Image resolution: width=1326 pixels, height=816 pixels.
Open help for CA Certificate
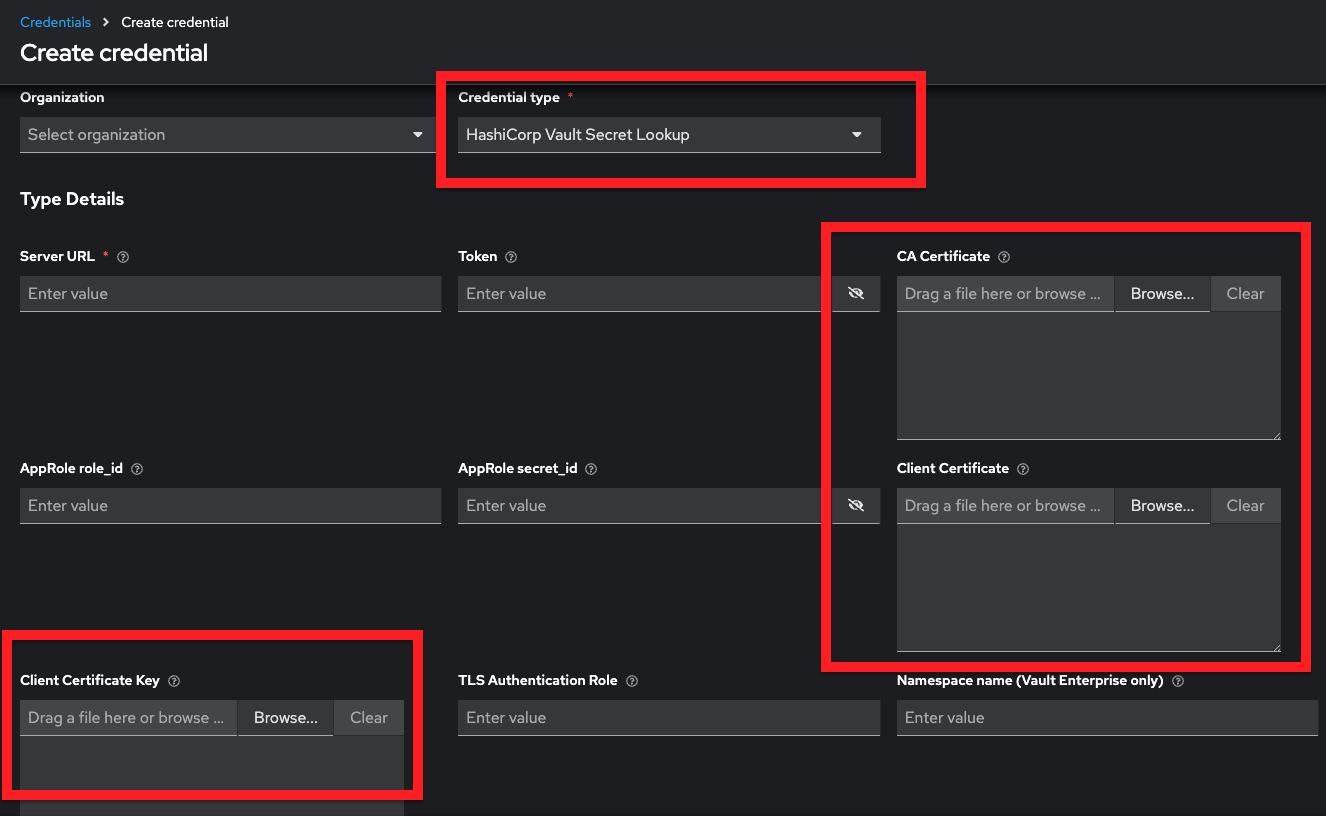(x=1004, y=257)
